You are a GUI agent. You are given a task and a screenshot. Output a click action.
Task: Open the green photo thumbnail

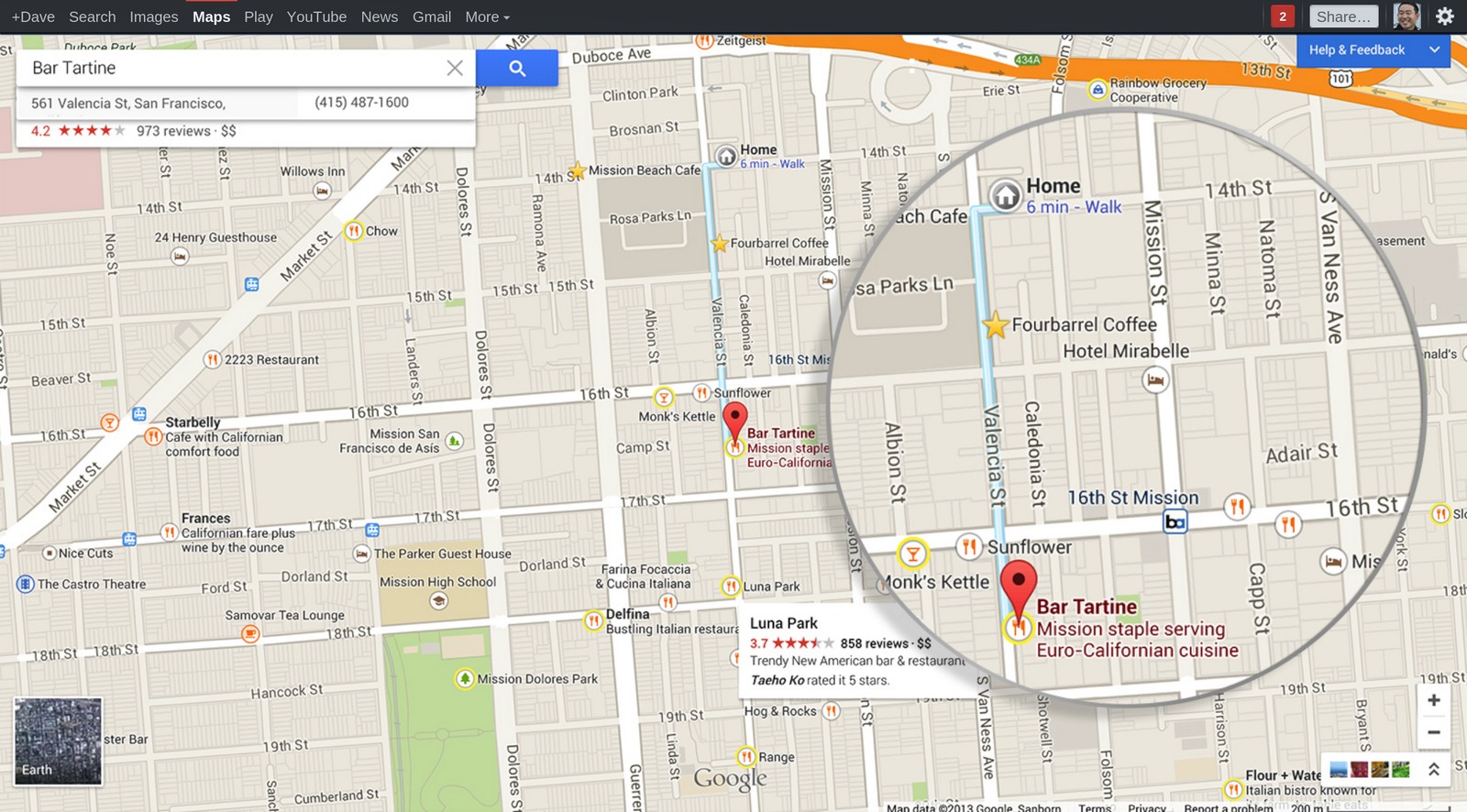1401,770
